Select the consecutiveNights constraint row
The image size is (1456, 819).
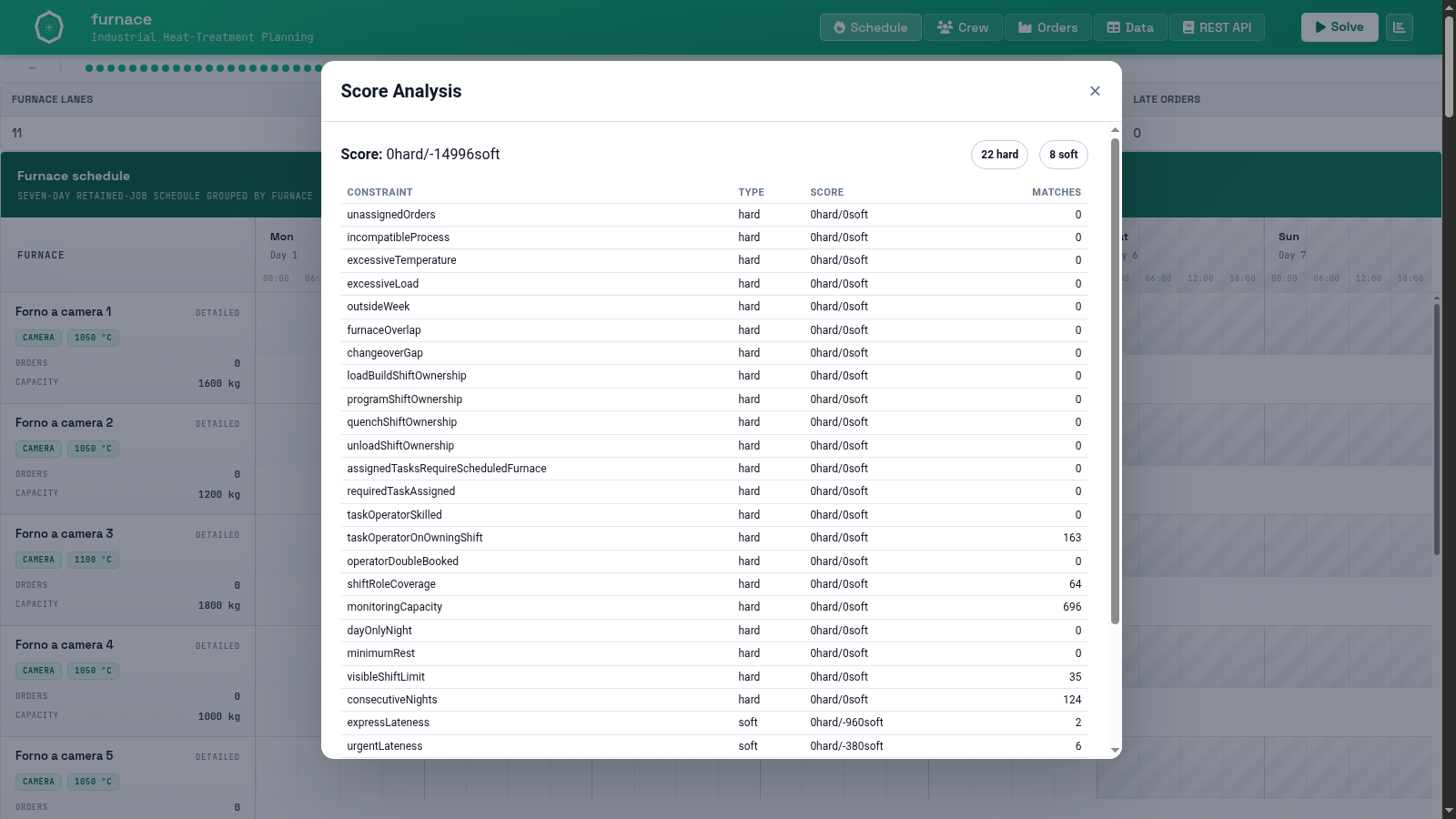pyautogui.click(x=714, y=700)
